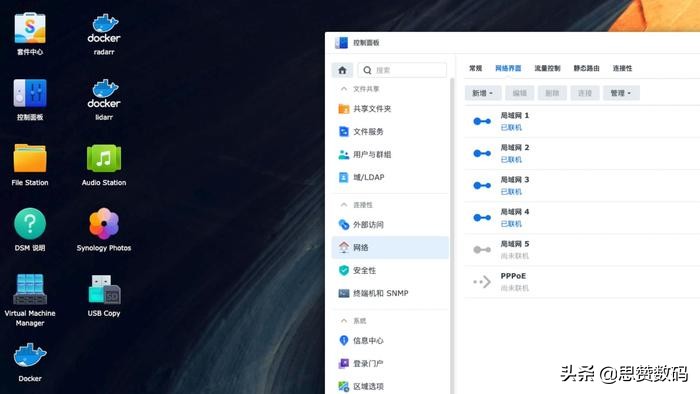700x394 pixels.
Task: Select the 局域网 3 interface row
Action: click(582, 186)
